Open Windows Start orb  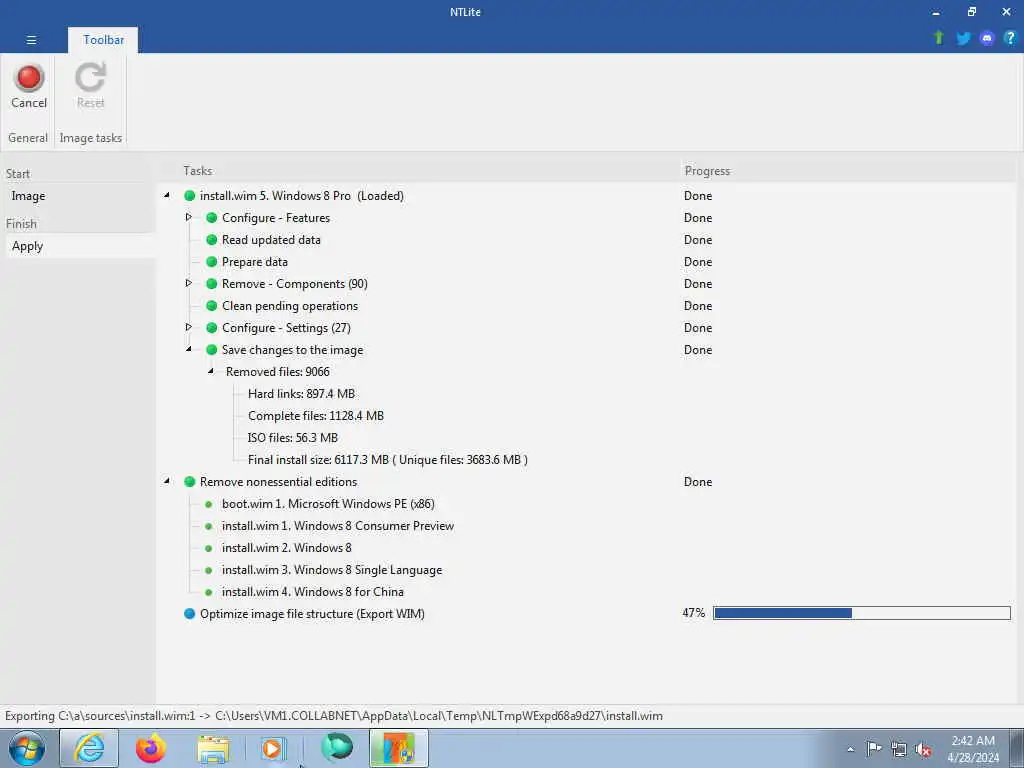27,748
